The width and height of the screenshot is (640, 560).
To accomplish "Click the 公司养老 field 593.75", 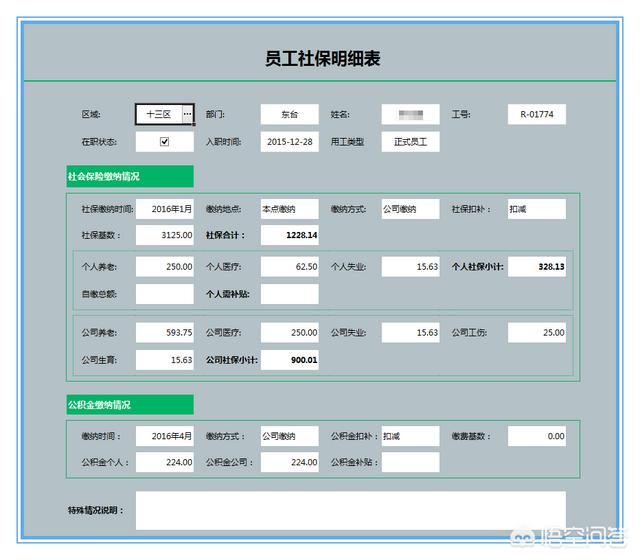I will point(165,333).
